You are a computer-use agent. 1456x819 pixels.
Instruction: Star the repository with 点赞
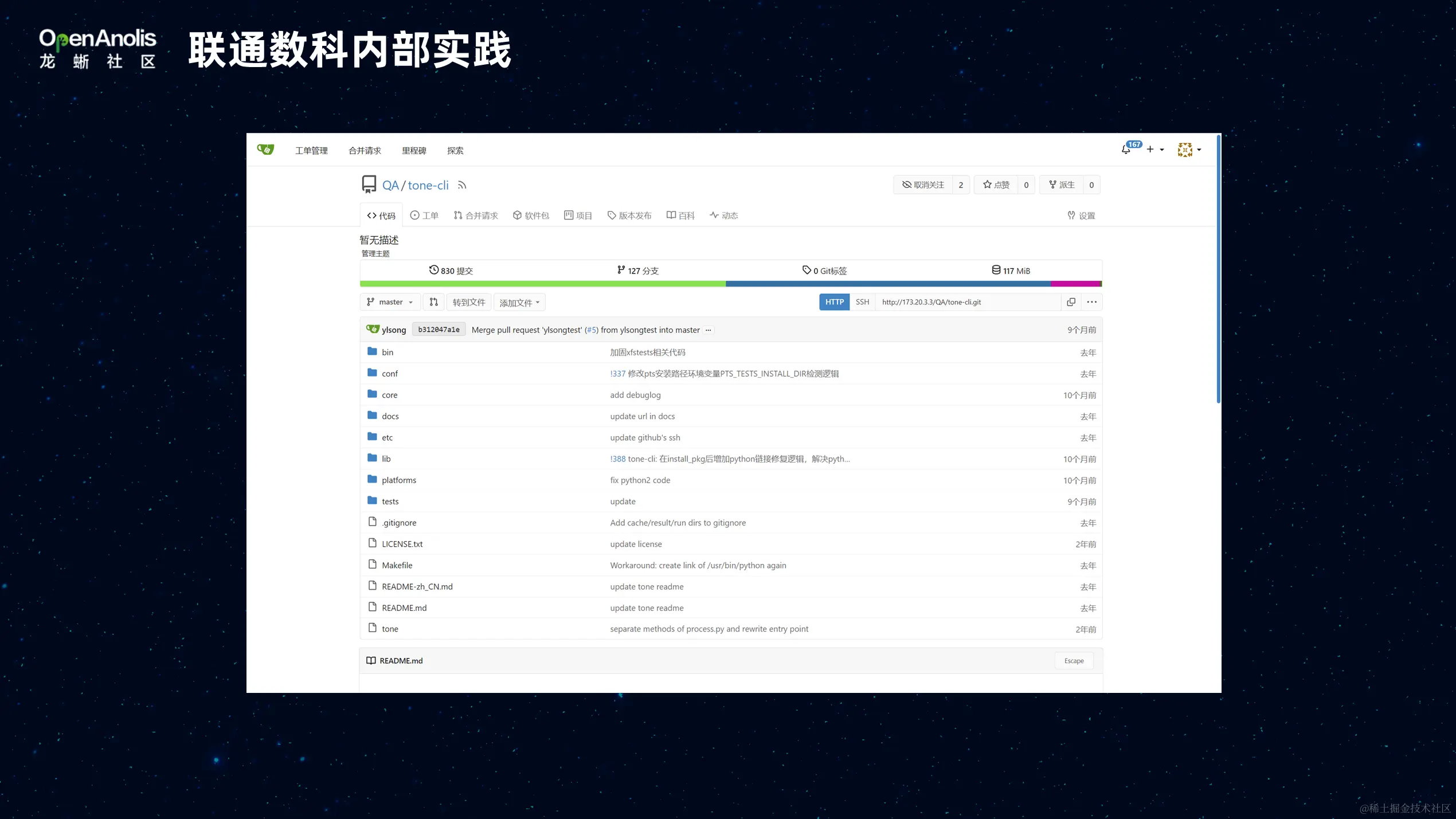[x=996, y=185]
